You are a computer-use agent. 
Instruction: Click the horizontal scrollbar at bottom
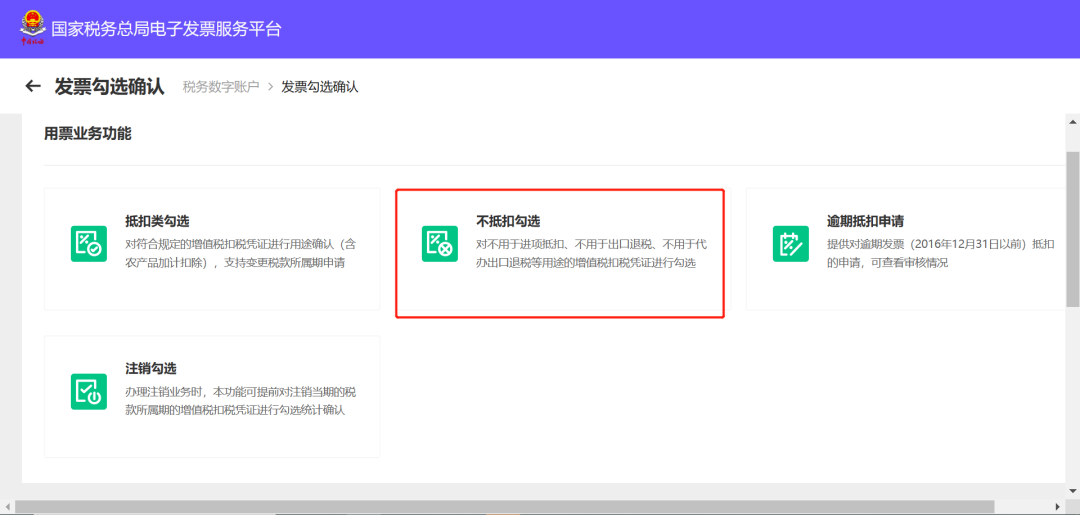tap(500, 507)
